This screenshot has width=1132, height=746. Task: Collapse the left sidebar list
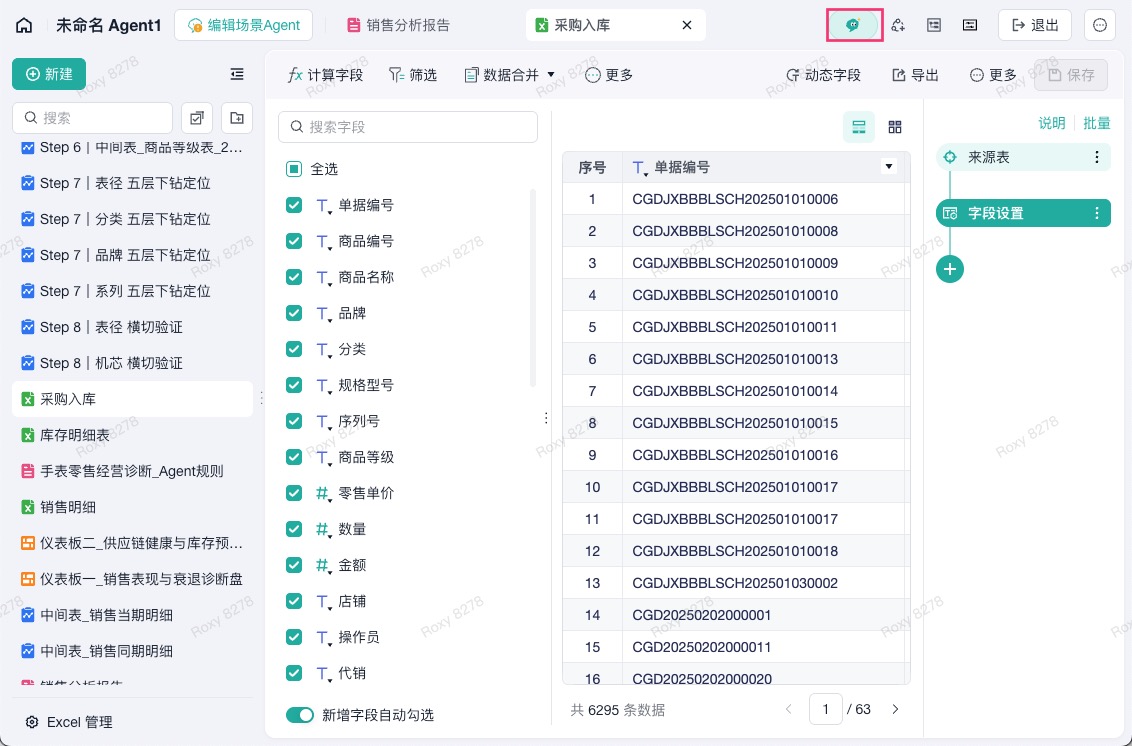point(237,74)
